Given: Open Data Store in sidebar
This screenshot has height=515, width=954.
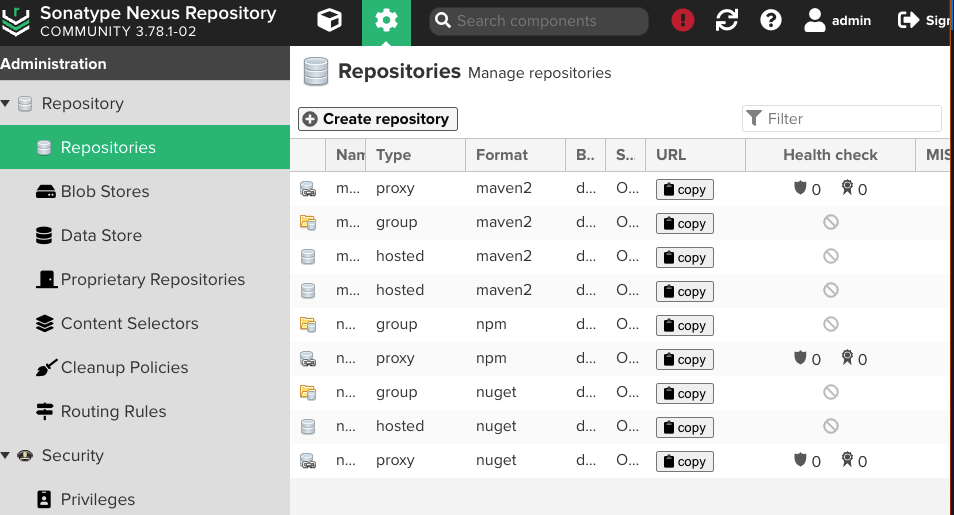Looking at the screenshot, I should coord(145,235).
